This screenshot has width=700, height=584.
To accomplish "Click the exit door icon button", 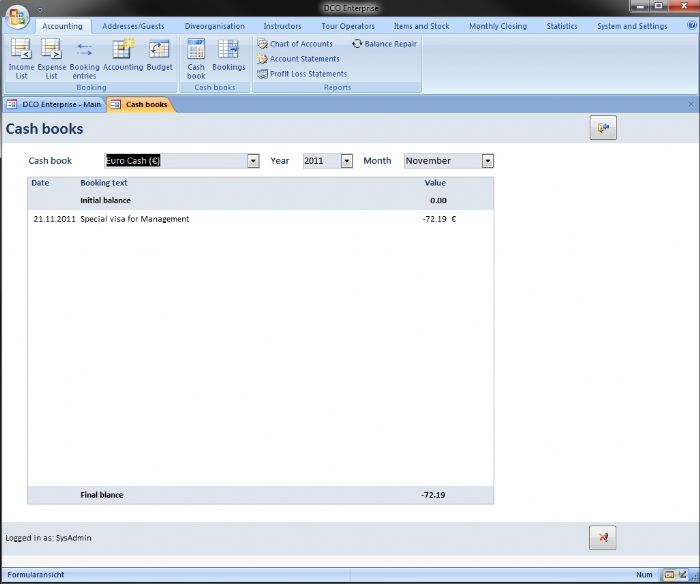I will (x=602, y=127).
